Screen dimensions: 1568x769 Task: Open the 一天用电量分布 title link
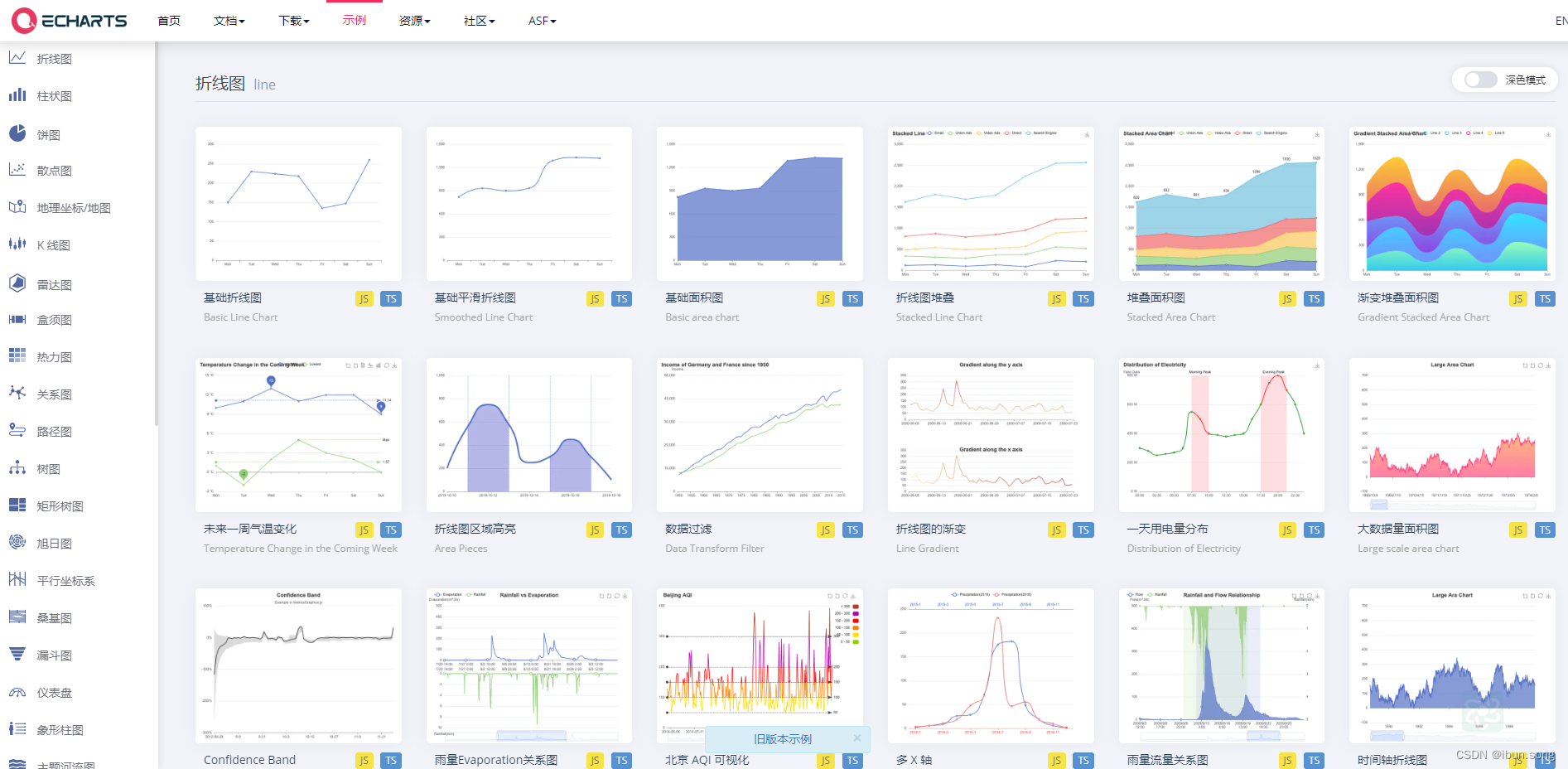(x=1168, y=529)
